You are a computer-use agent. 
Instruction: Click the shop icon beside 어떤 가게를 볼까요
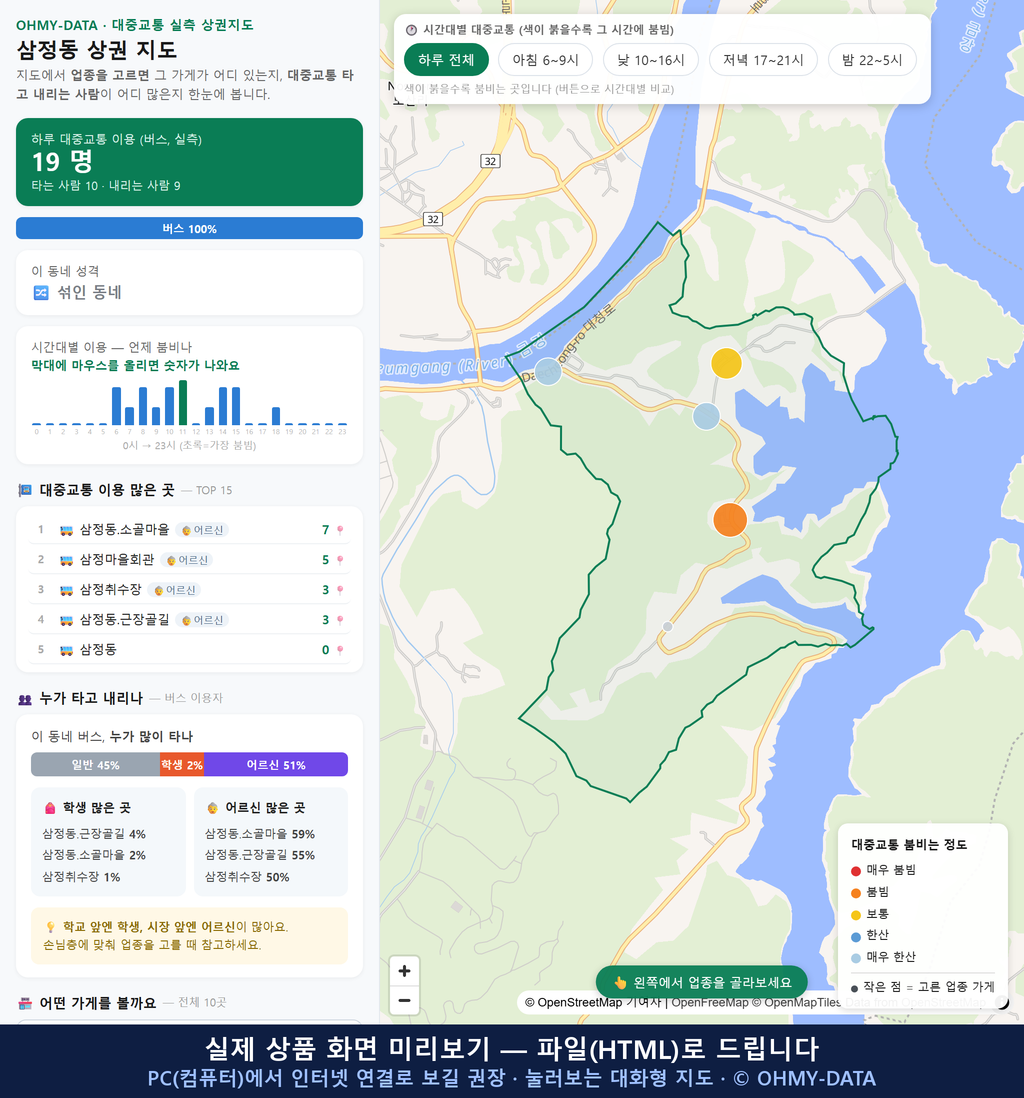25,1003
